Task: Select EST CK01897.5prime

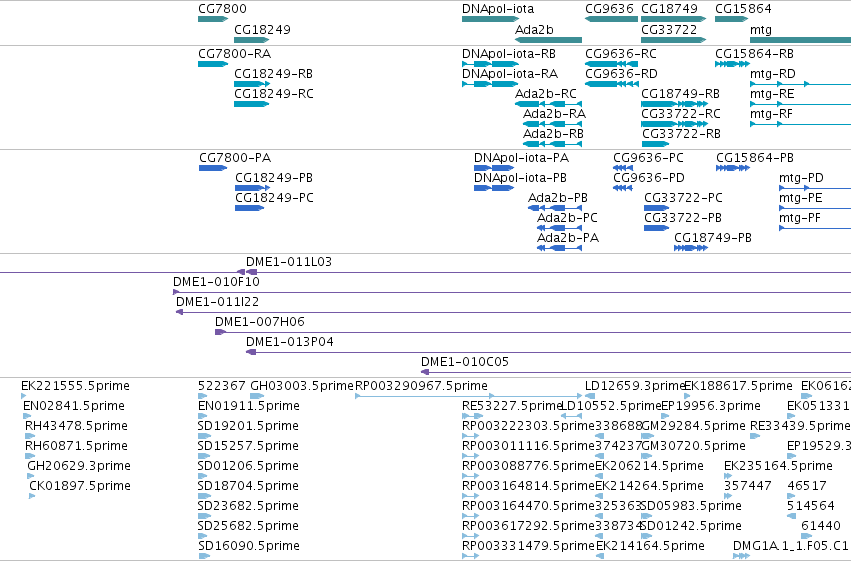Action: click(32, 497)
